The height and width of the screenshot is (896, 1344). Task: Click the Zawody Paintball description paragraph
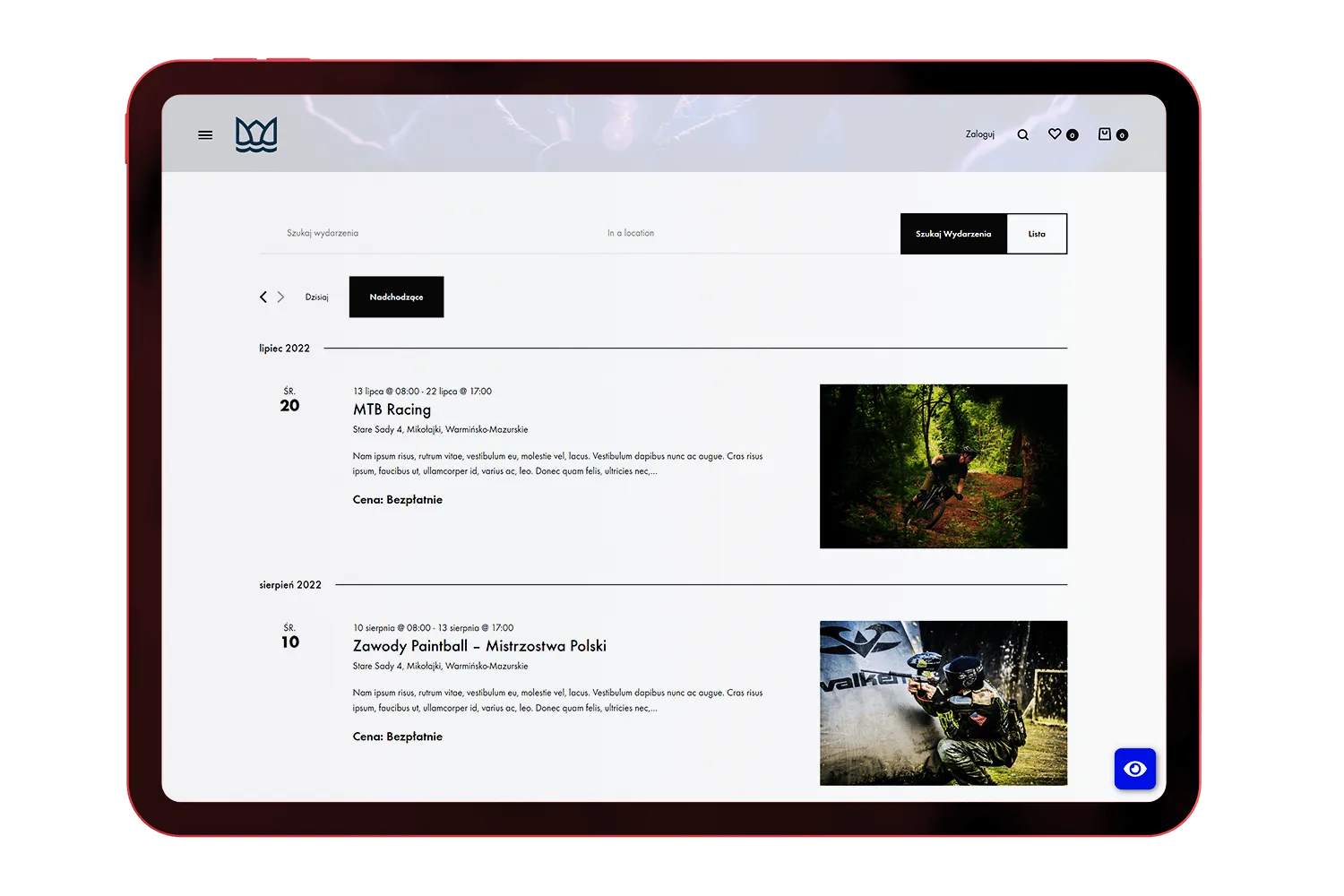pos(557,701)
